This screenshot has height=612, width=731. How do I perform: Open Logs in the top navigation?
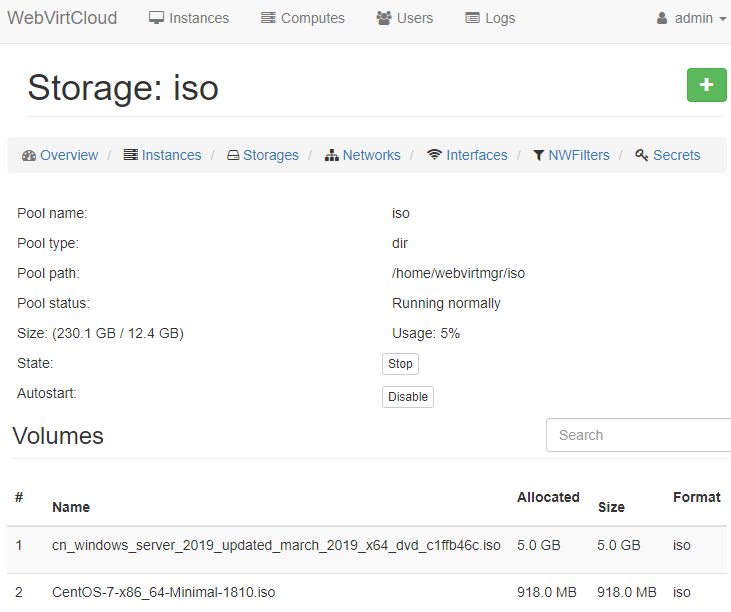[490, 18]
